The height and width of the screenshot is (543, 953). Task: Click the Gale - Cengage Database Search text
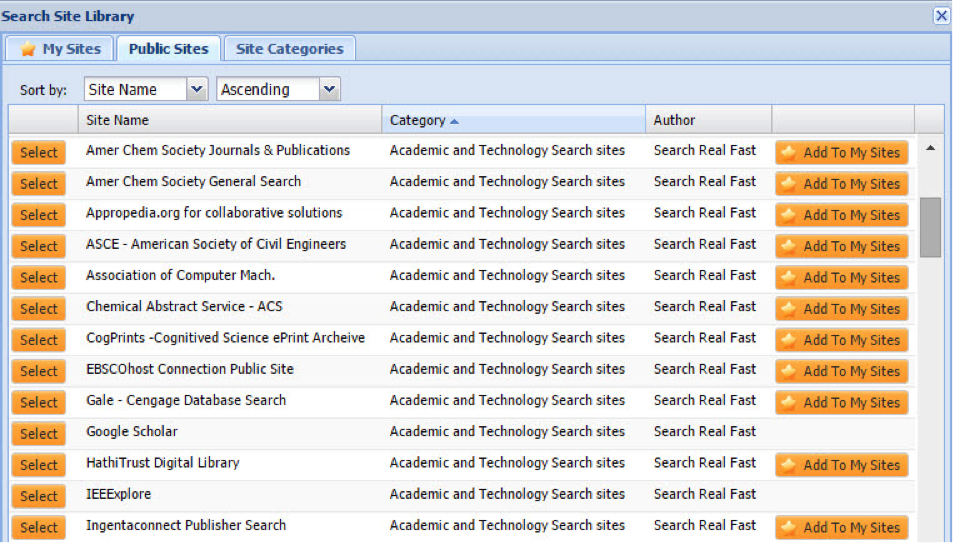pyautogui.click(x=186, y=400)
